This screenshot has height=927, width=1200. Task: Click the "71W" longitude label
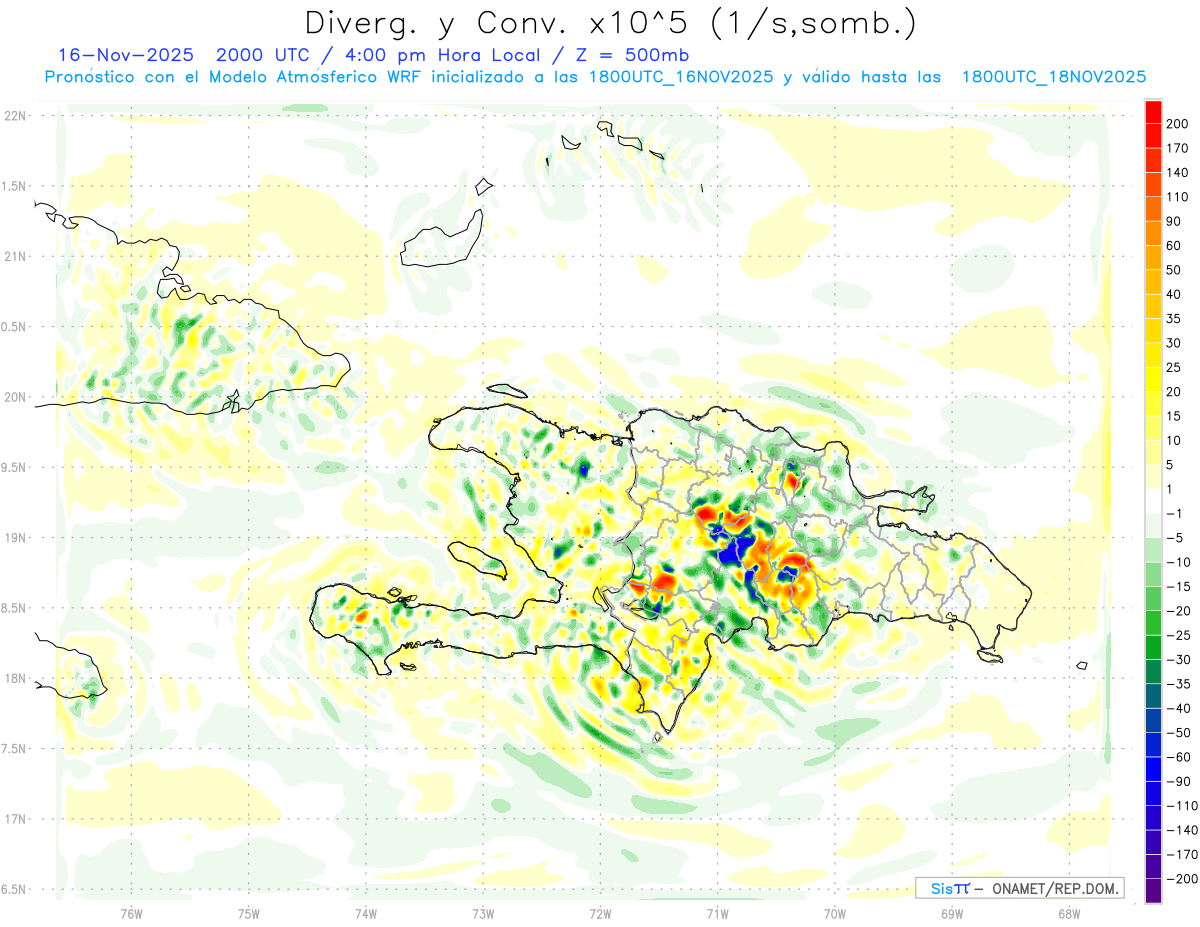(717, 913)
